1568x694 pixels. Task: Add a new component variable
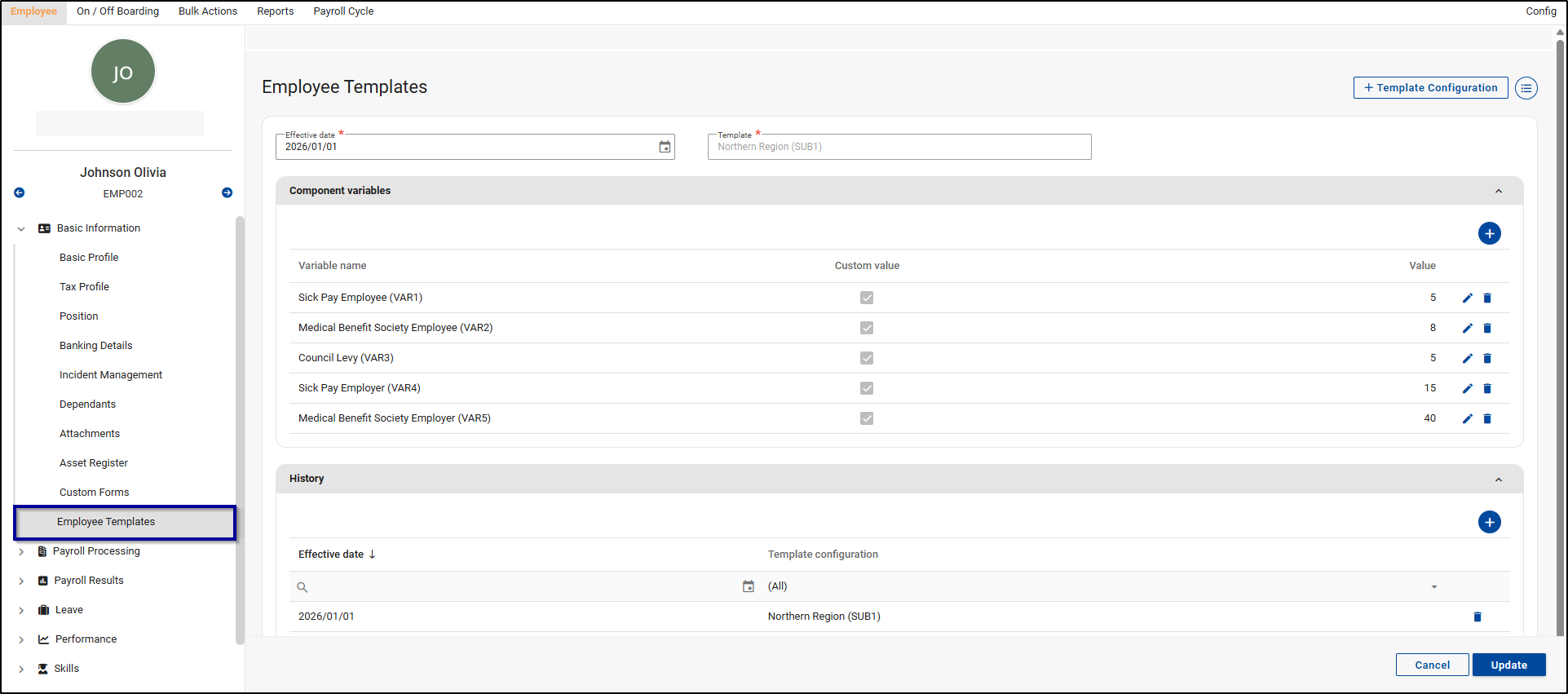click(x=1489, y=233)
